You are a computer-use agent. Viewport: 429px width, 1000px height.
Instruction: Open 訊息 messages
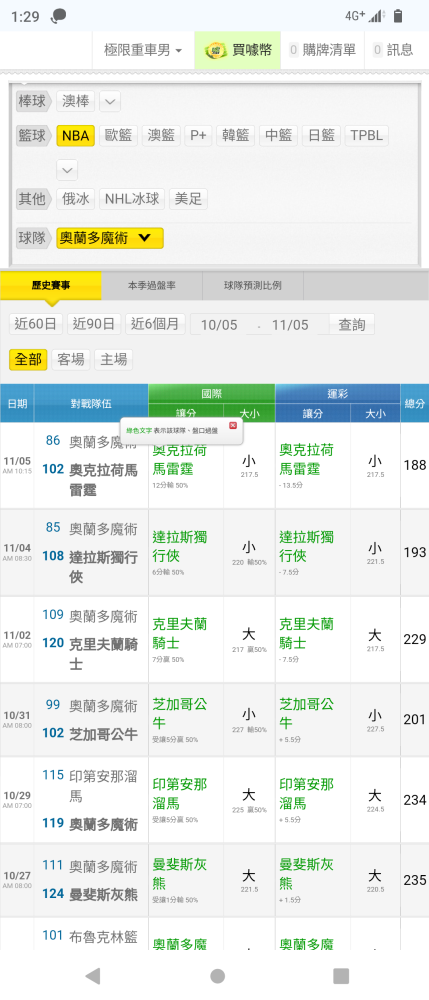393,50
